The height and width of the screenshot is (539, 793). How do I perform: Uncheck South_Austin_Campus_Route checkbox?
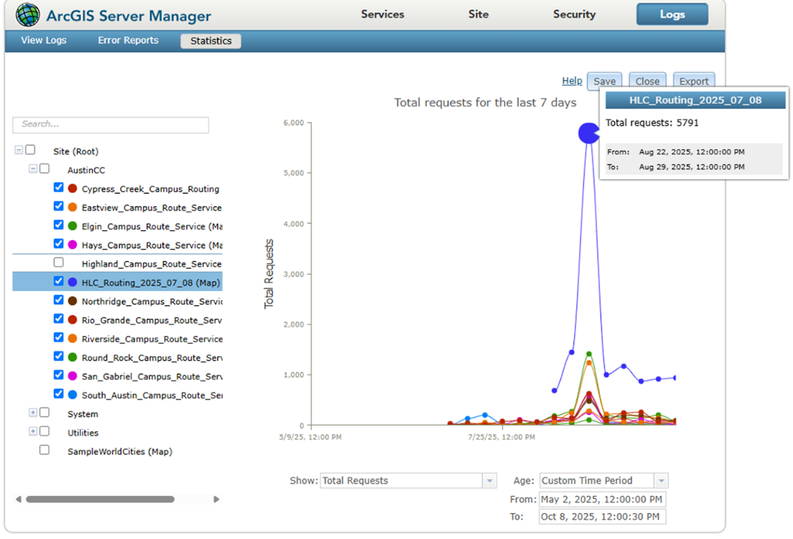(59, 394)
